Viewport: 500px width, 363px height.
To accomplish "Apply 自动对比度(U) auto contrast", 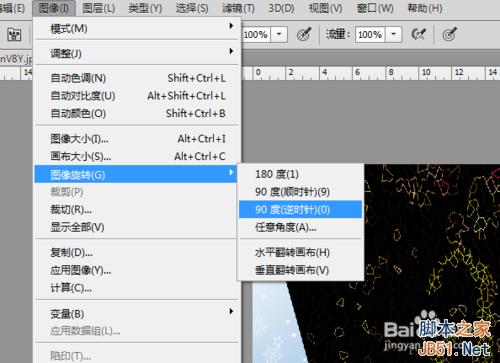I will [137, 96].
